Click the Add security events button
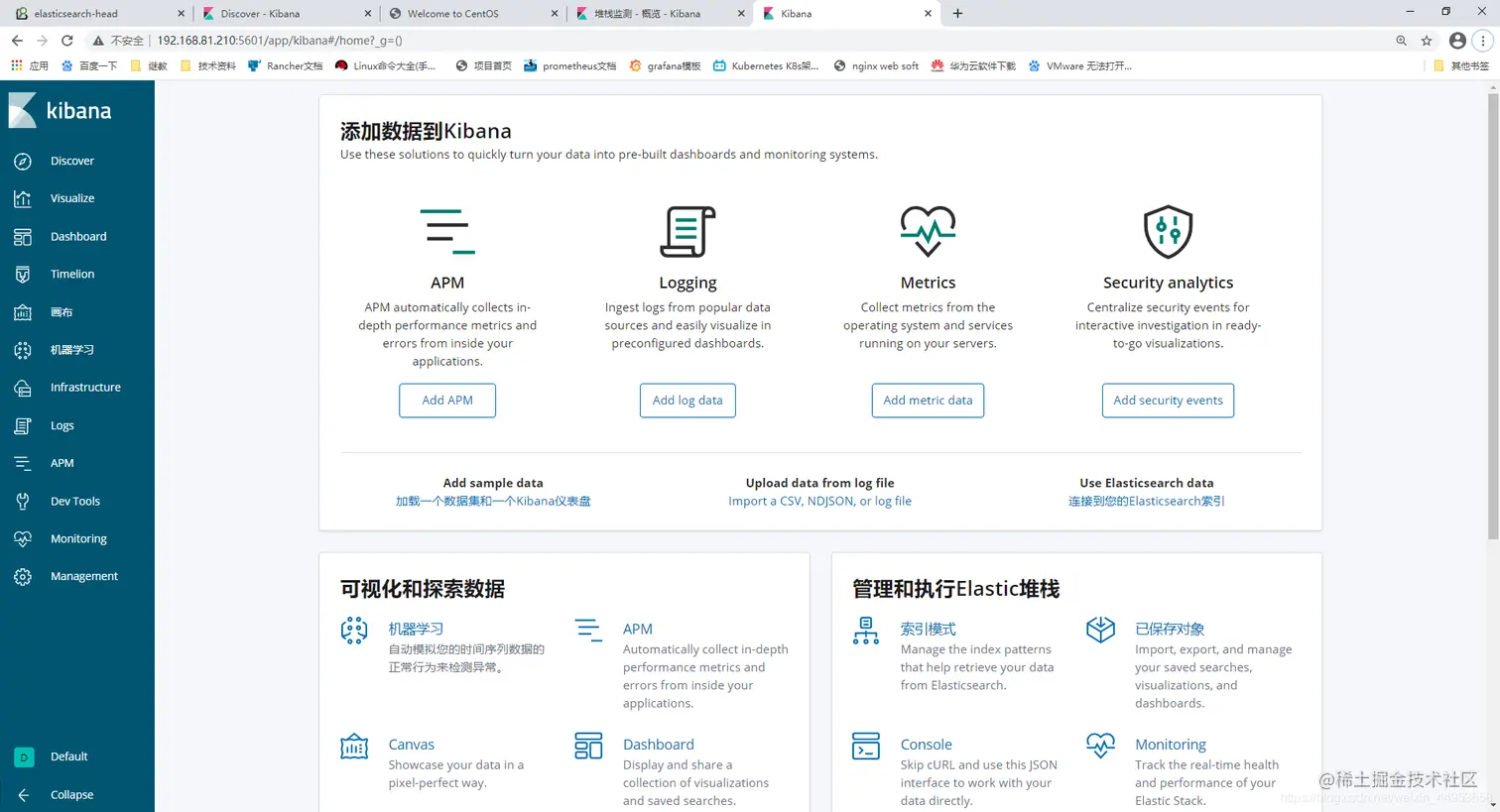Image resolution: width=1500 pixels, height=812 pixels. (1168, 401)
